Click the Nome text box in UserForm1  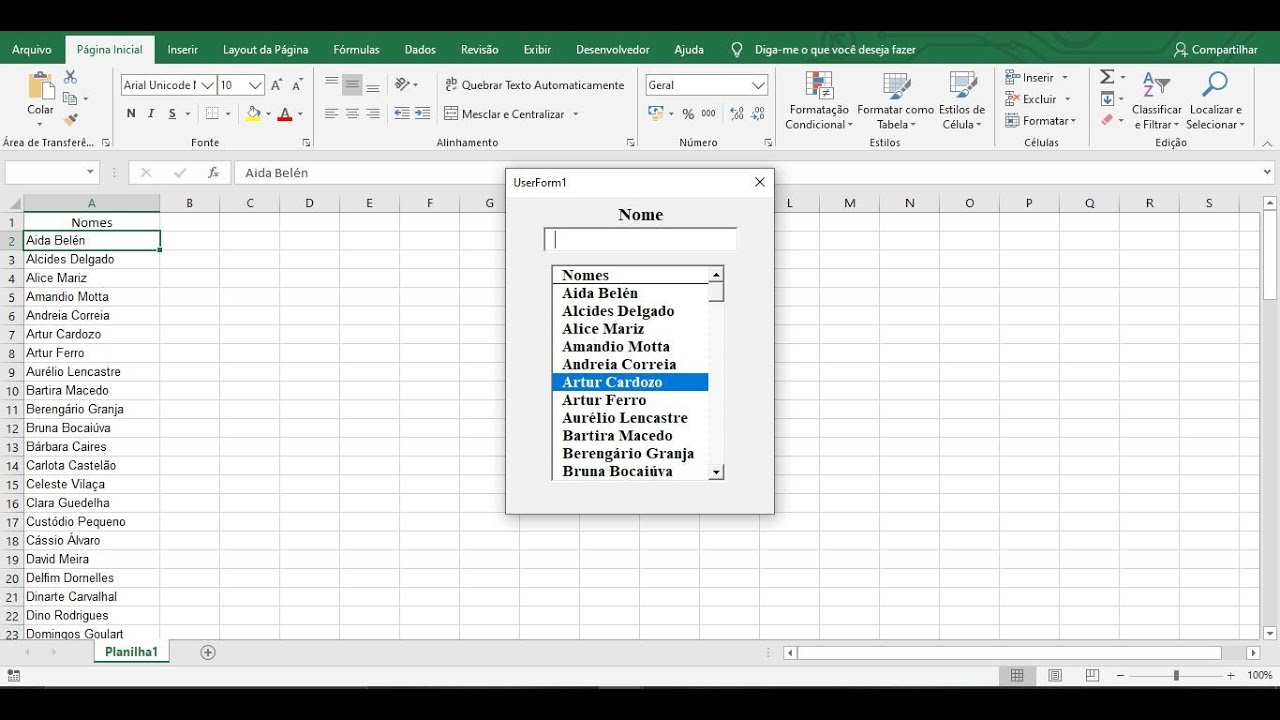(x=640, y=240)
